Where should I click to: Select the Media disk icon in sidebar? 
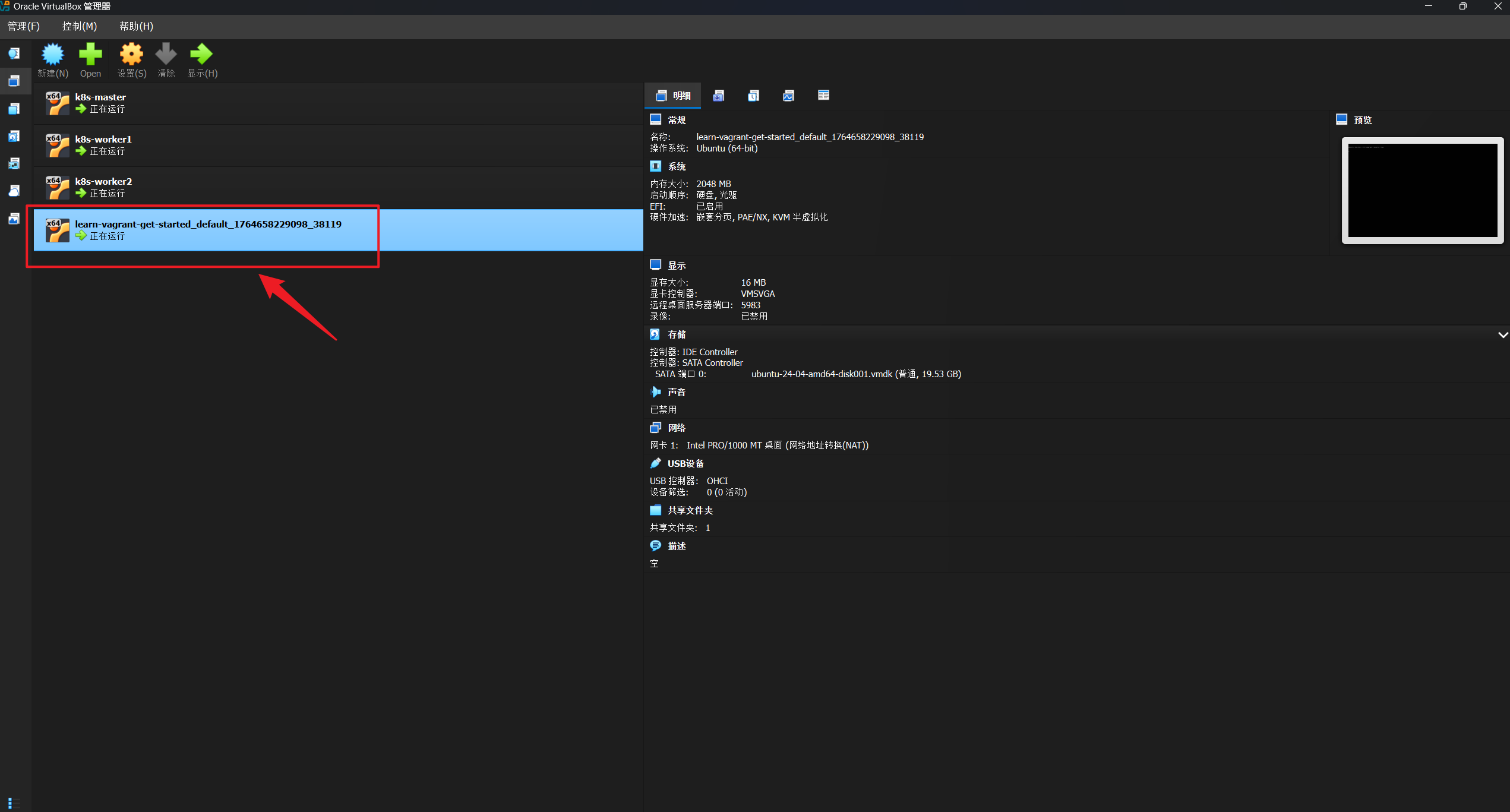[x=14, y=136]
